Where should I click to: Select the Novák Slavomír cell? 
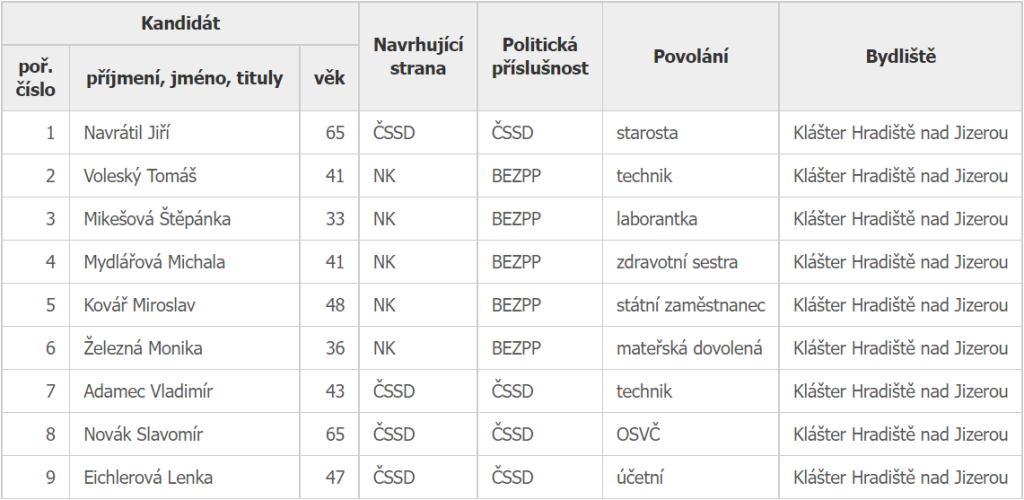[x=143, y=434]
